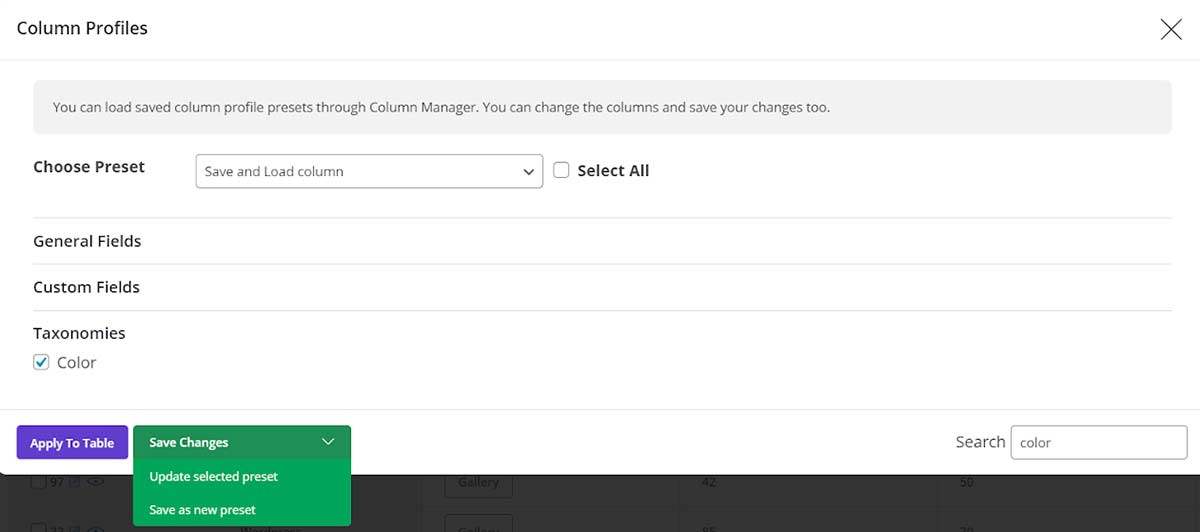The height and width of the screenshot is (532, 1200).
Task: Open the Gallery button in row 97
Action: click(478, 483)
